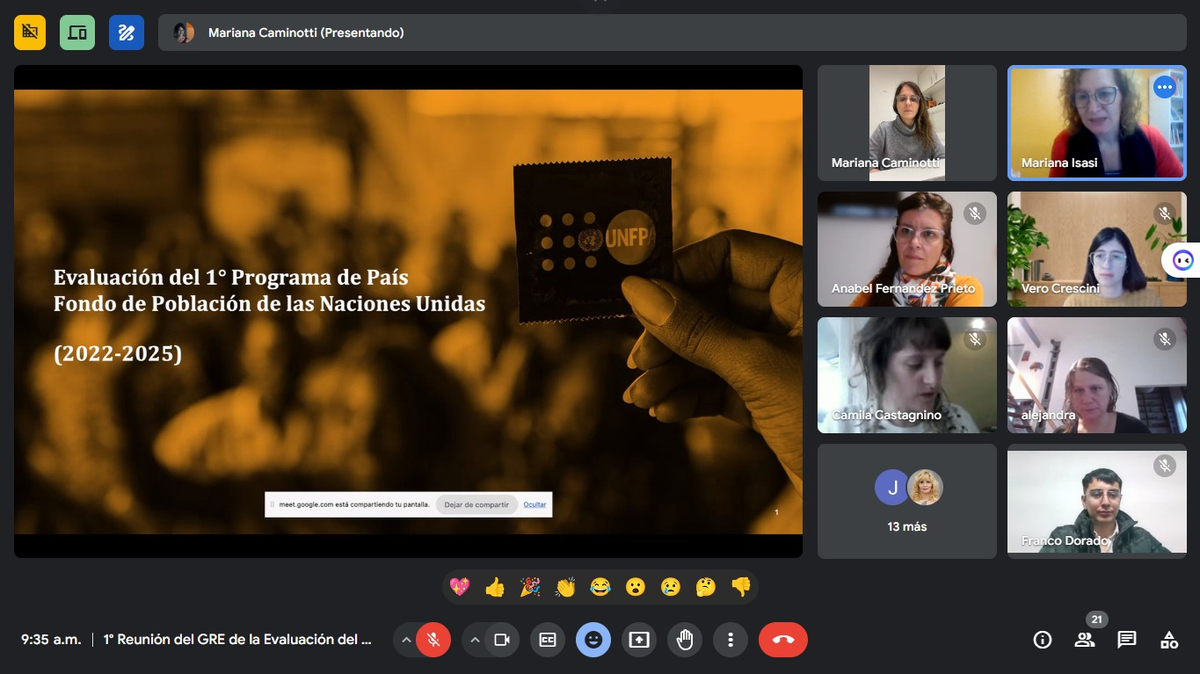Click alejandra tile muted mic icon
Image resolution: width=1200 pixels, height=674 pixels.
coord(1164,339)
